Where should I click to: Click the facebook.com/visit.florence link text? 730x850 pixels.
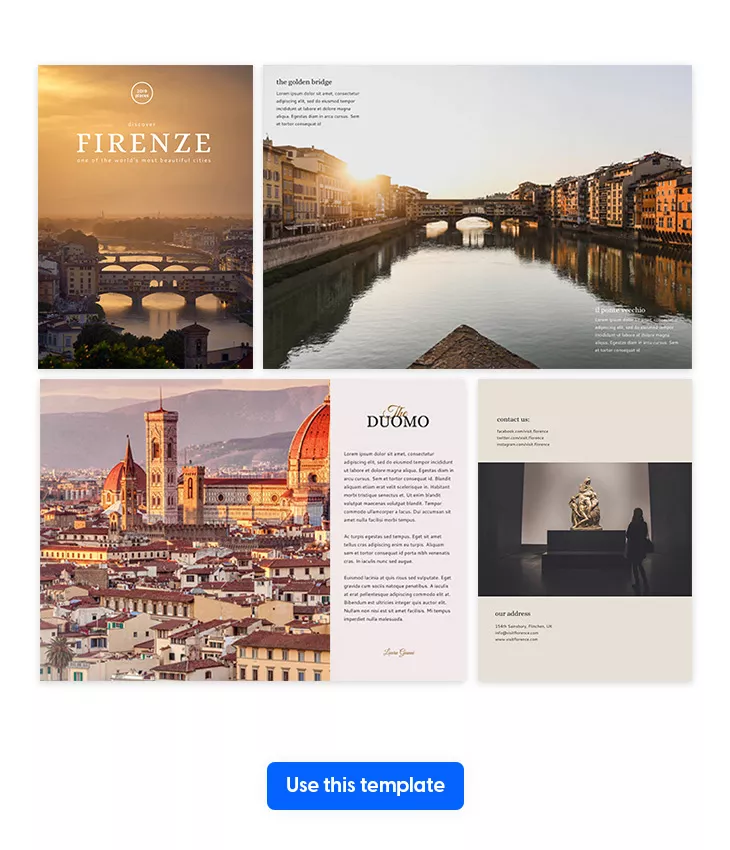pos(522,432)
